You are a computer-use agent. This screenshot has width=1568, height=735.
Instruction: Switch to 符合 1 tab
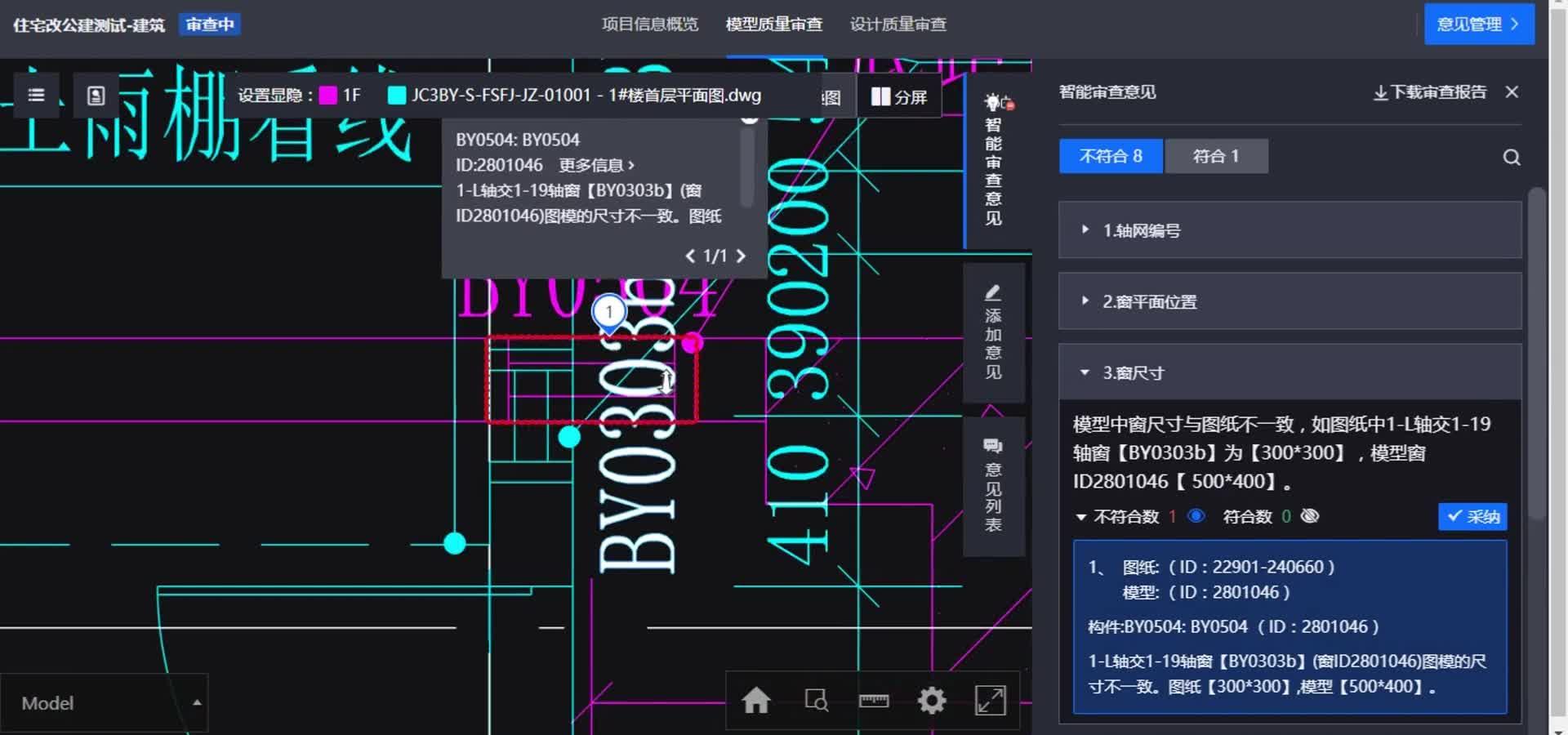tap(1216, 156)
